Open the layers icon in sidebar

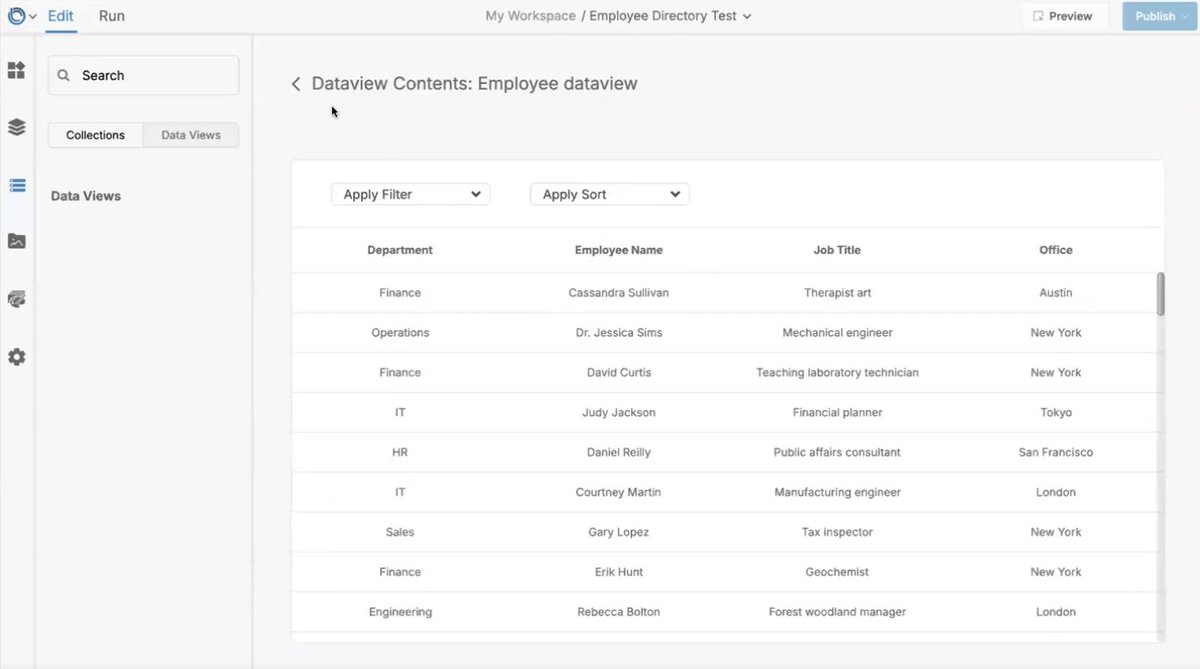pyautogui.click(x=16, y=127)
